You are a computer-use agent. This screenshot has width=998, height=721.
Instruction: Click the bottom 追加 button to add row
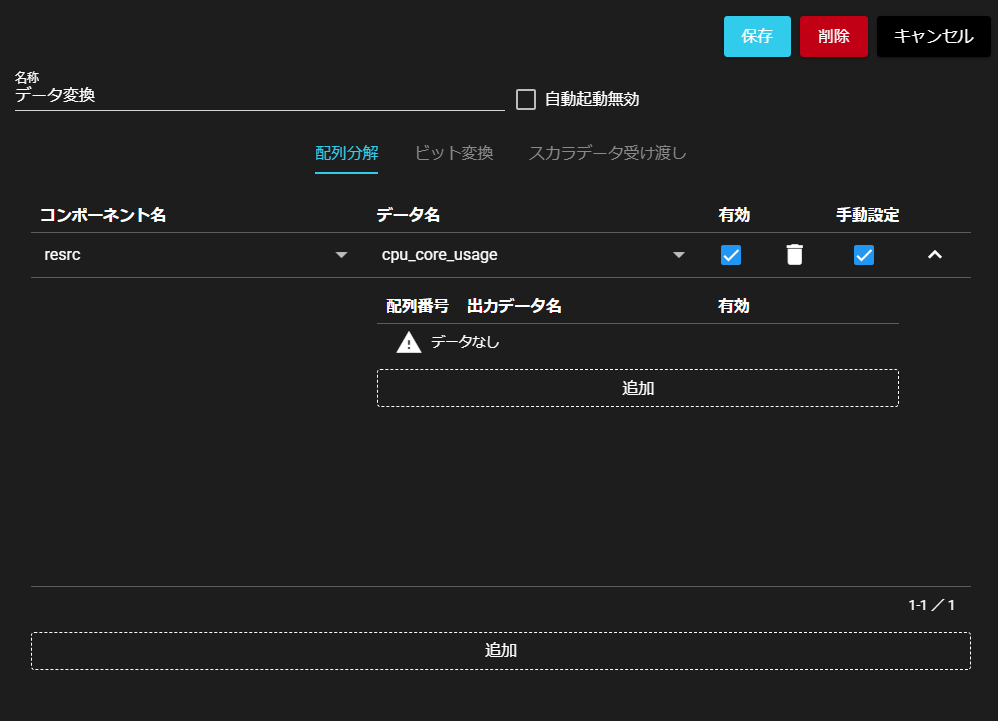coord(500,650)
